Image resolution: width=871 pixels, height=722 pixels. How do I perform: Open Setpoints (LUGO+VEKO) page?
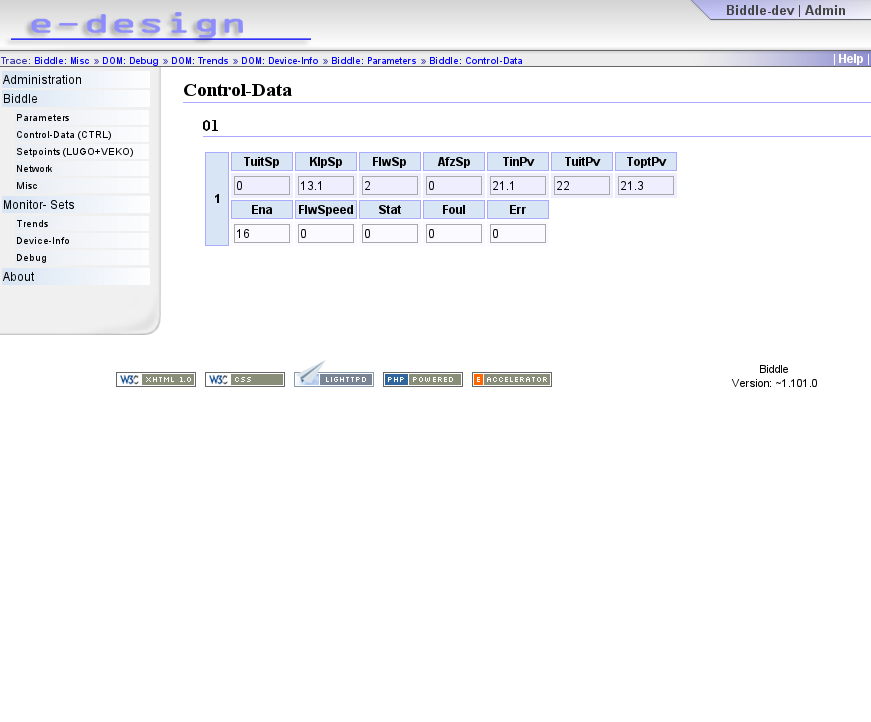(75, 152)
